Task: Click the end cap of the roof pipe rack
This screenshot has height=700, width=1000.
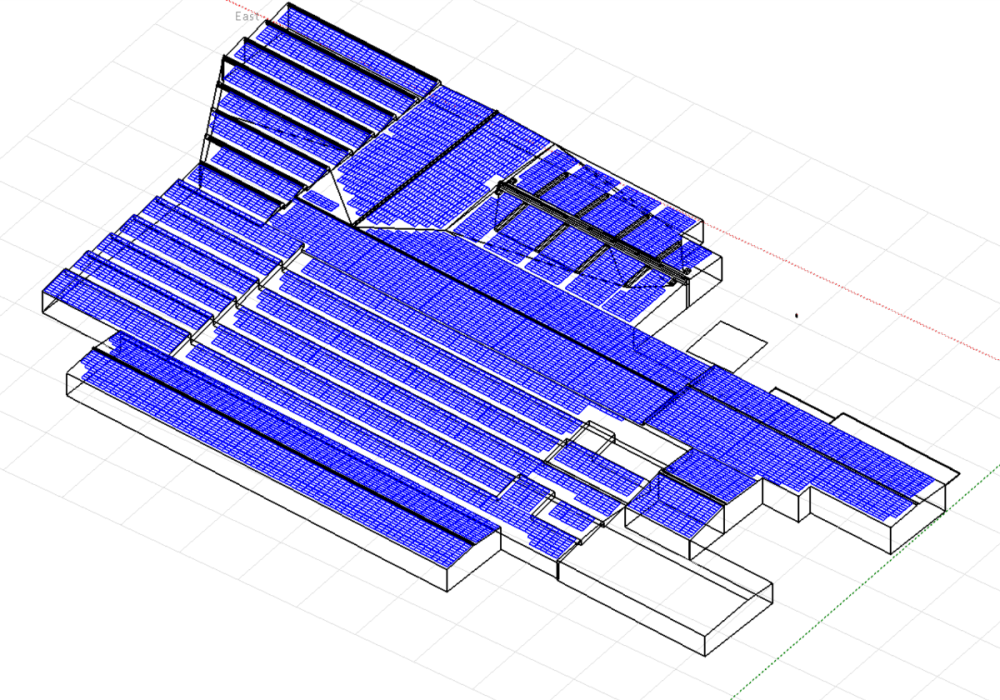Action: pos(688,272)
